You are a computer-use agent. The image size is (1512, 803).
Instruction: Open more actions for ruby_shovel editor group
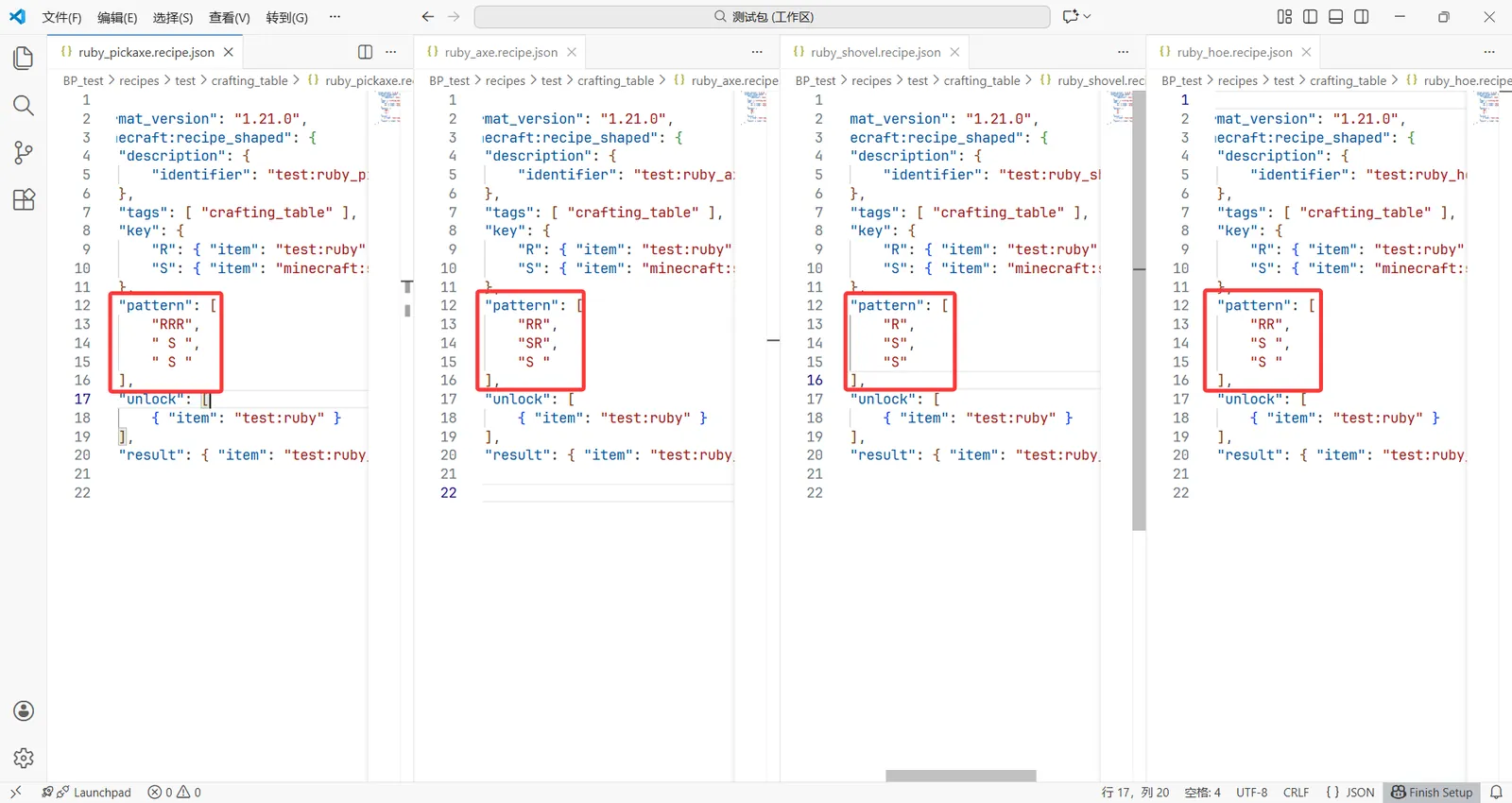(1123, 52)
